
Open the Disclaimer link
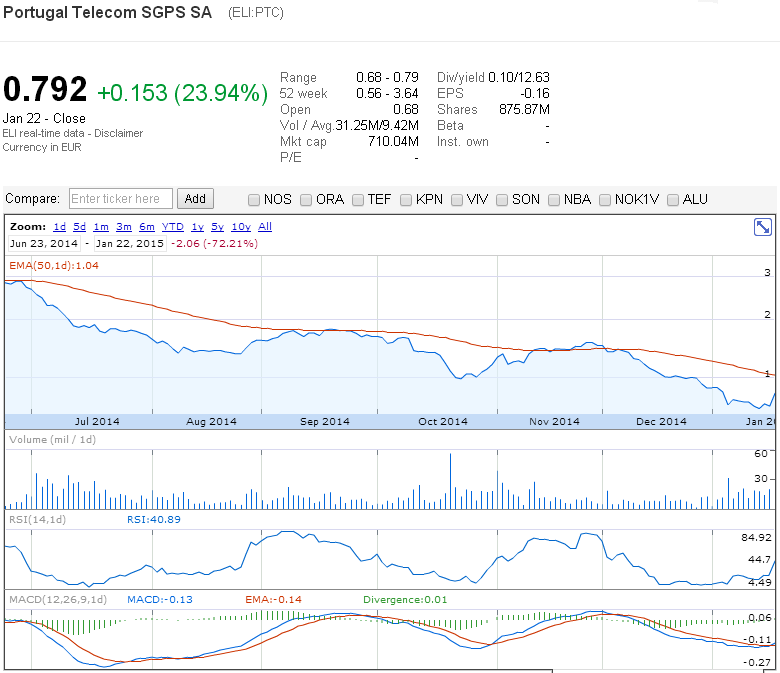point(118,133)
